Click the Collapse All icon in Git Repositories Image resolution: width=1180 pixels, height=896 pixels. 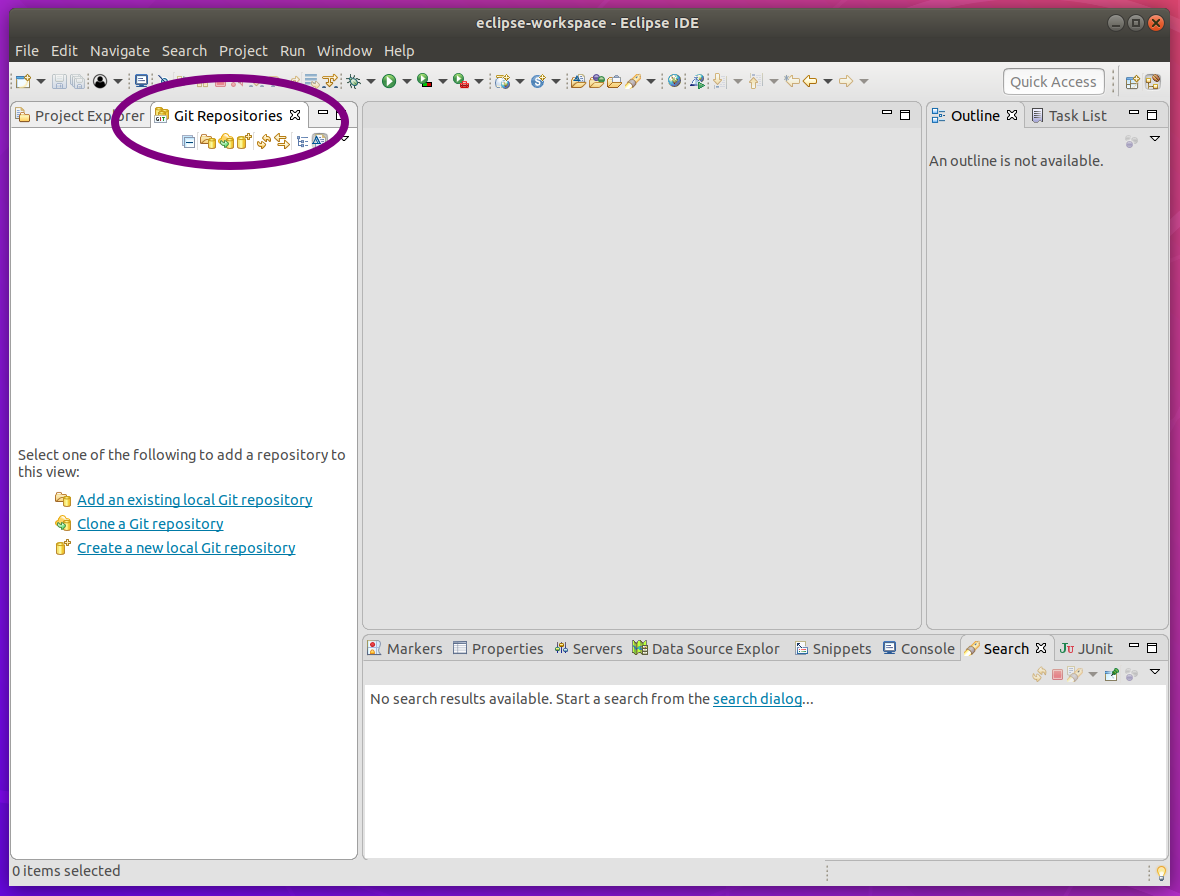[188, 141]
